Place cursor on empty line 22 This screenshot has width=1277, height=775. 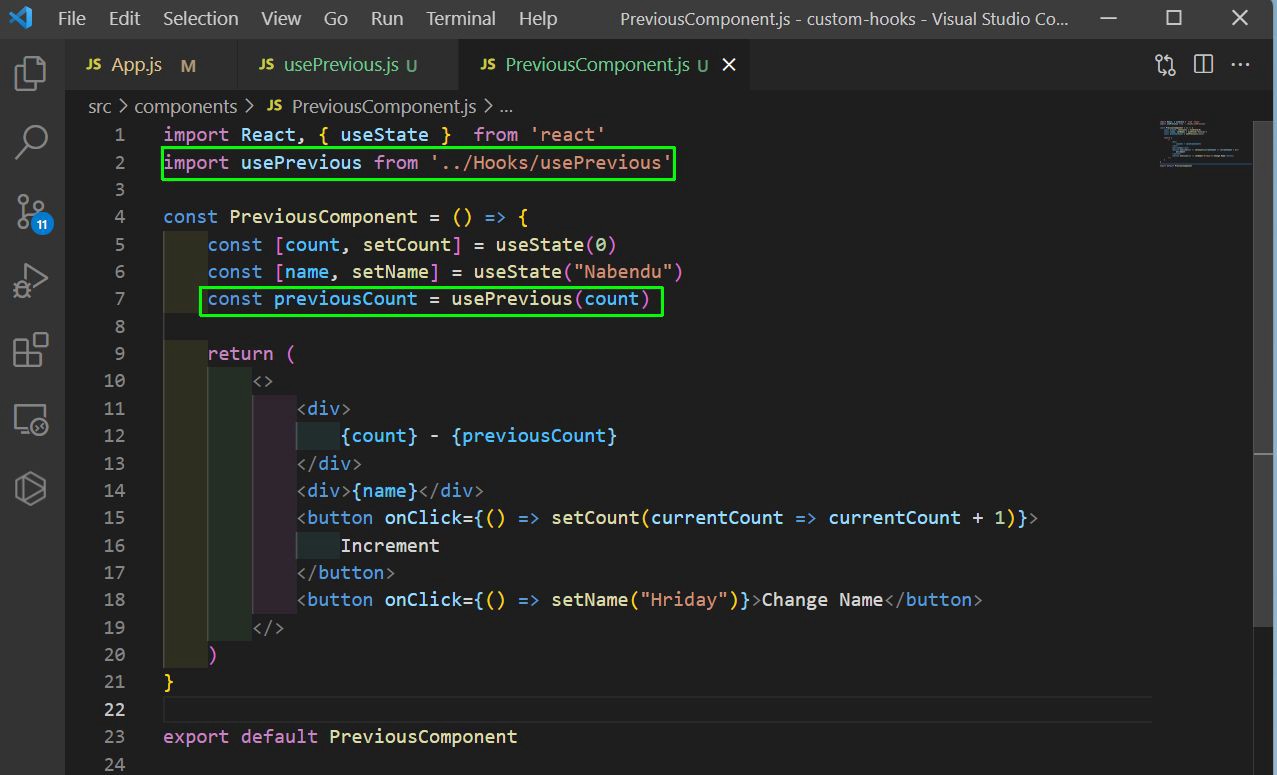[x=657, y=709]
